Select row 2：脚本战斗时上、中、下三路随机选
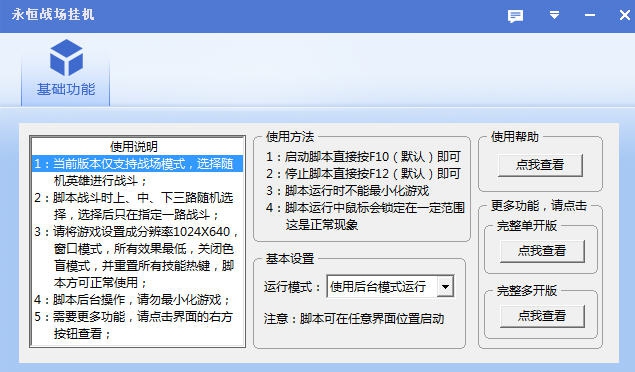This screenshot has height=372, width=635. (x=138, y=198)
